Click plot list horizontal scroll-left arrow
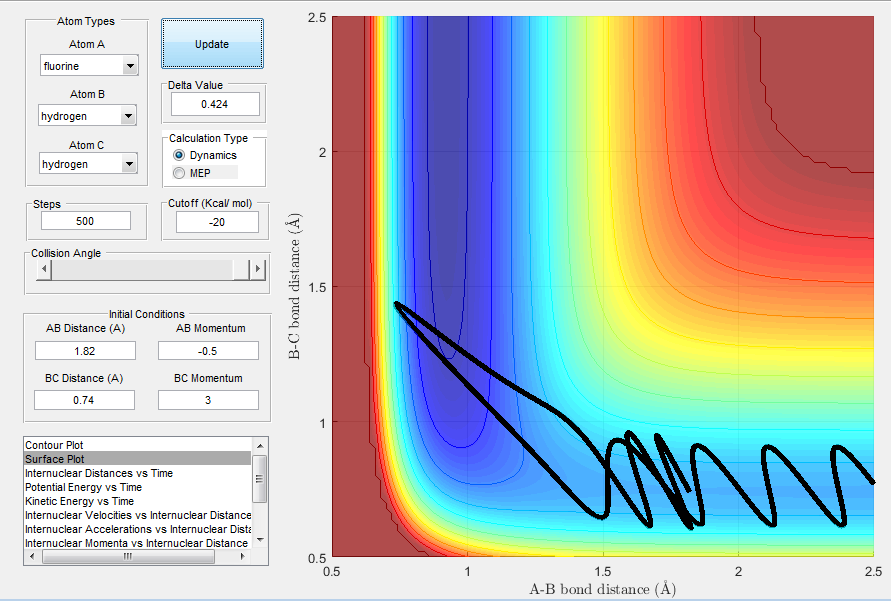 tap(32, 557)
